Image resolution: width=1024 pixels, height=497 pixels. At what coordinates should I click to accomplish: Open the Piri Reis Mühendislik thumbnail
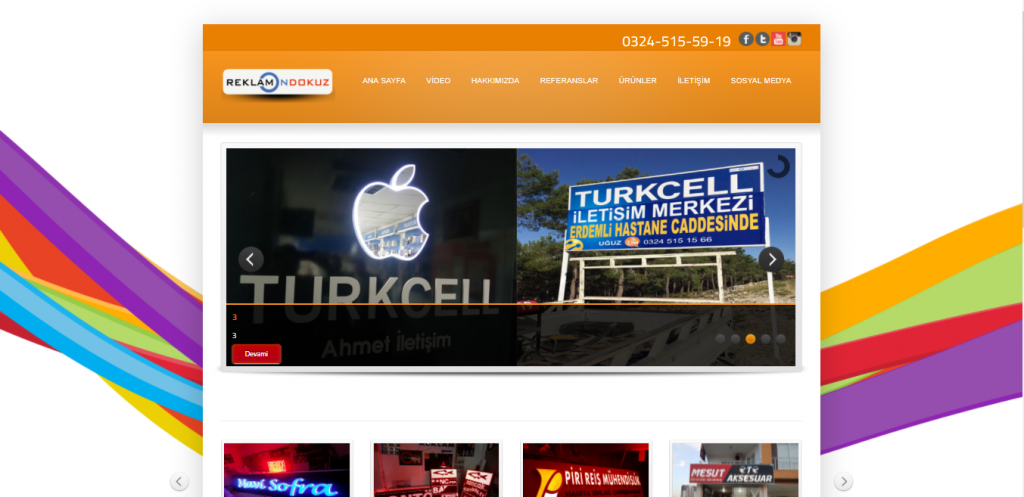click(586, 470)
